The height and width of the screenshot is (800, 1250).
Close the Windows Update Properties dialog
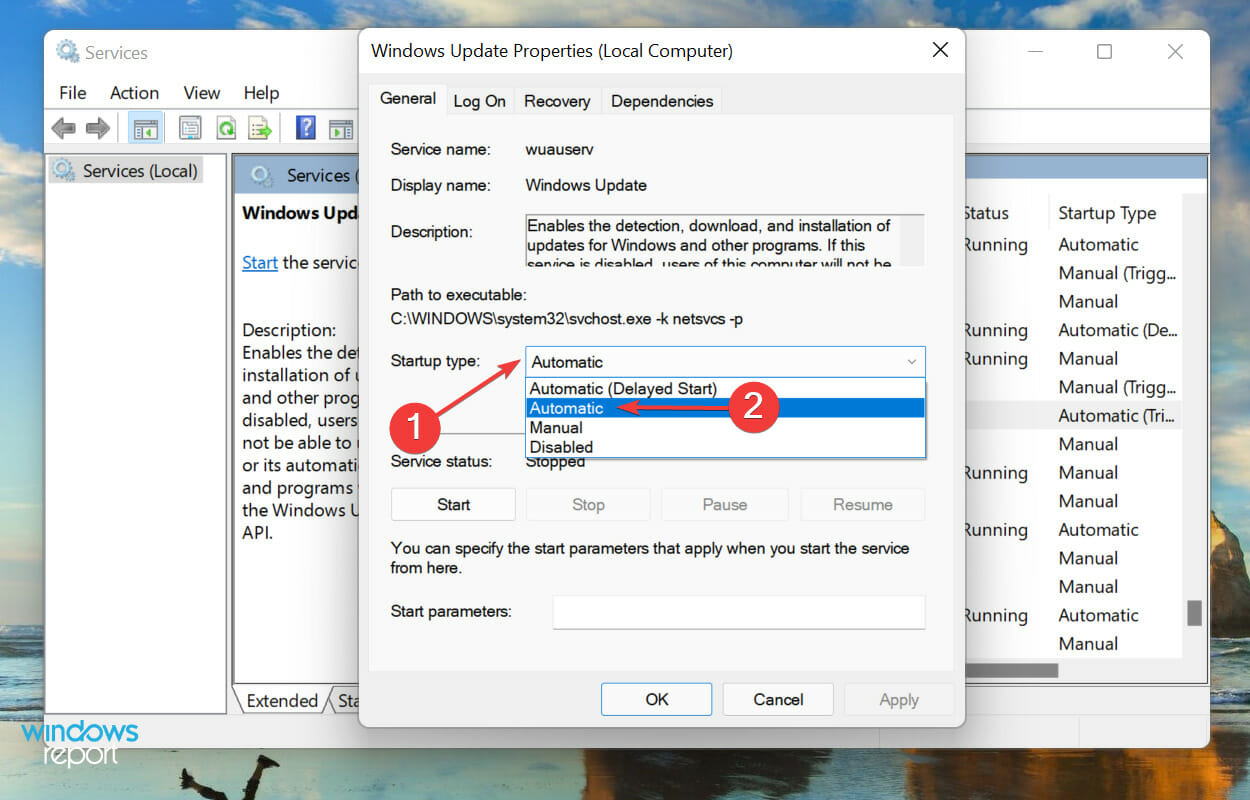click(940, 50)
